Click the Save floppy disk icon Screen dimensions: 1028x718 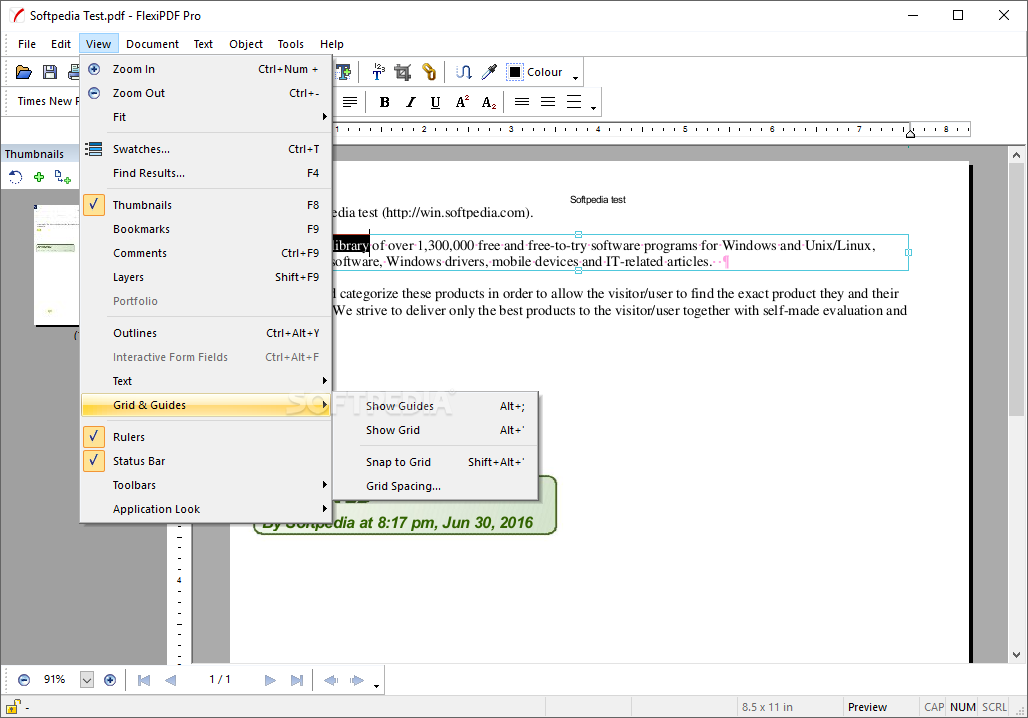click(50, 72)
